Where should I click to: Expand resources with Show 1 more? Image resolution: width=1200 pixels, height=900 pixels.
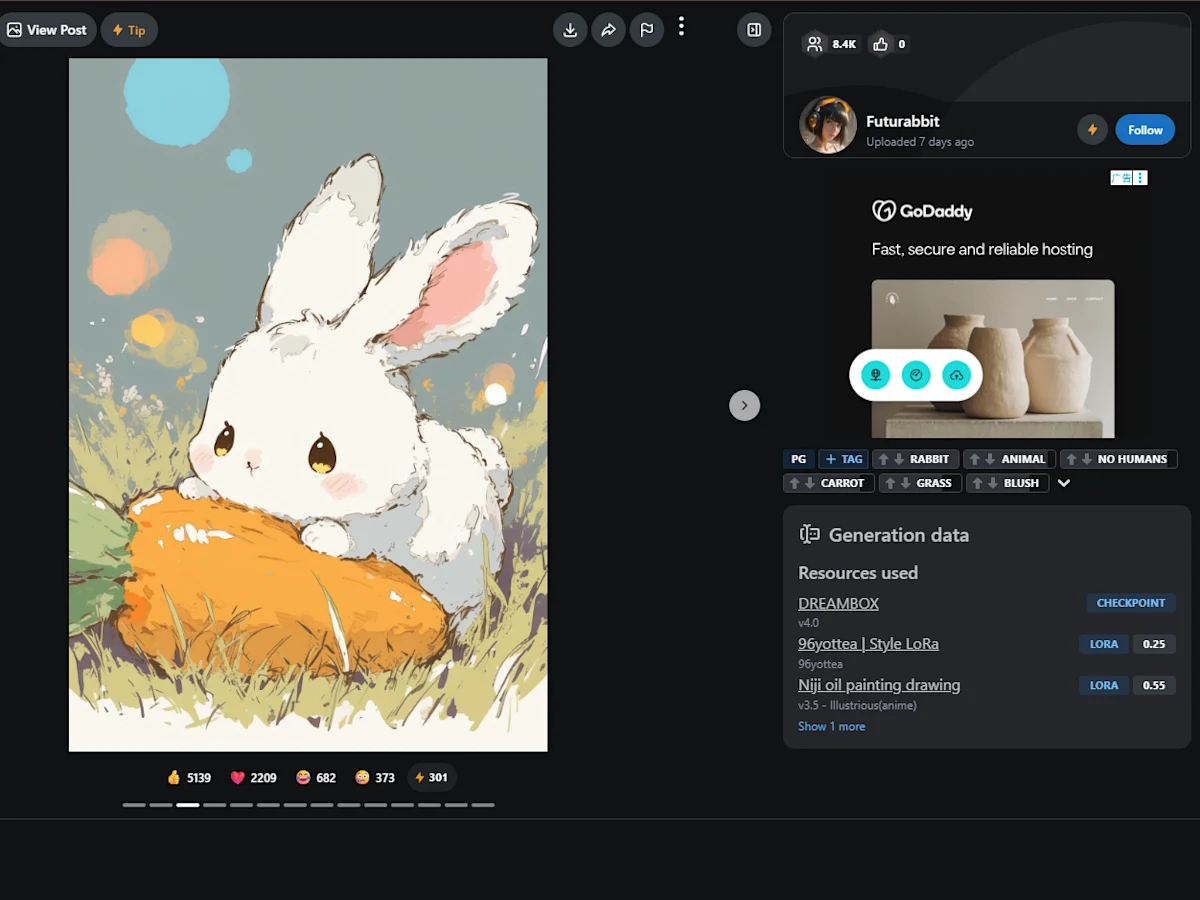831,726
